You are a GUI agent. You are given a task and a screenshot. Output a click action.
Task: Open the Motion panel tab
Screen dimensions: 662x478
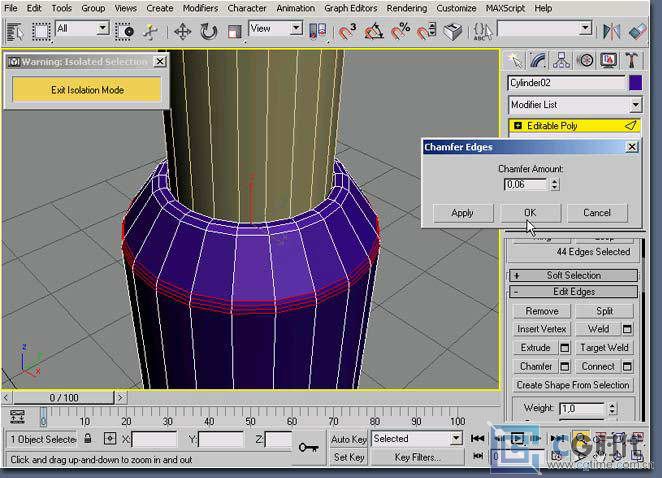[x=586, y=61]
